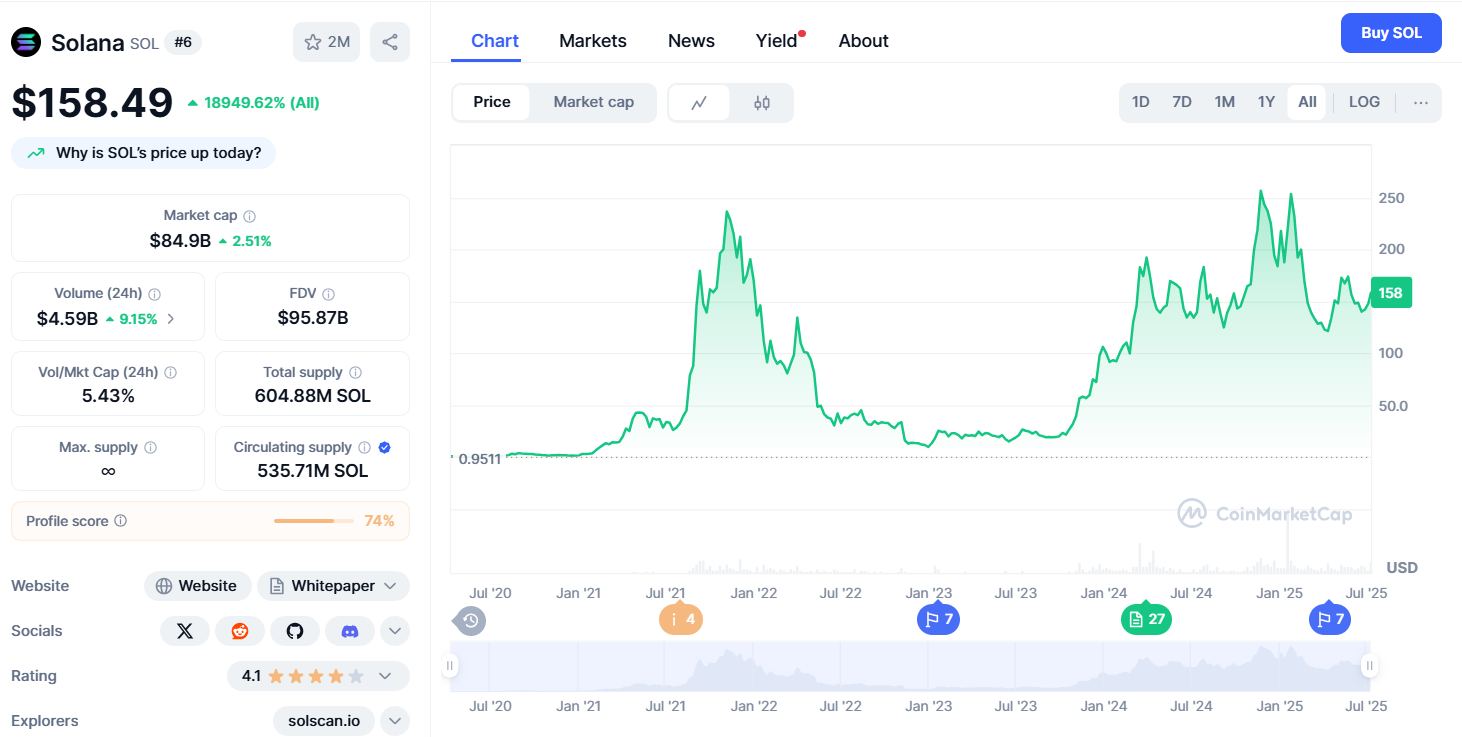The image size is (1462, 737).
Task: Click the share icon button
Action: [x=390, y=42]
